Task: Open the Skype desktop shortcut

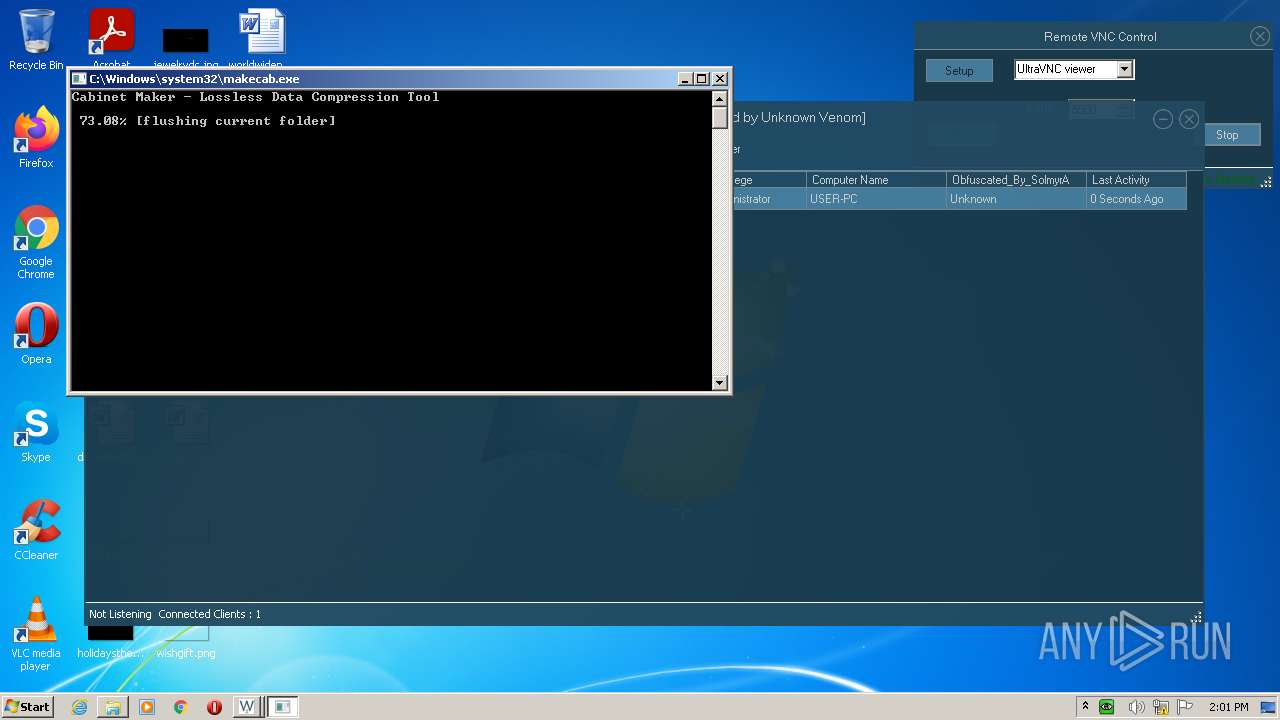Action: (x=36, y=432)
